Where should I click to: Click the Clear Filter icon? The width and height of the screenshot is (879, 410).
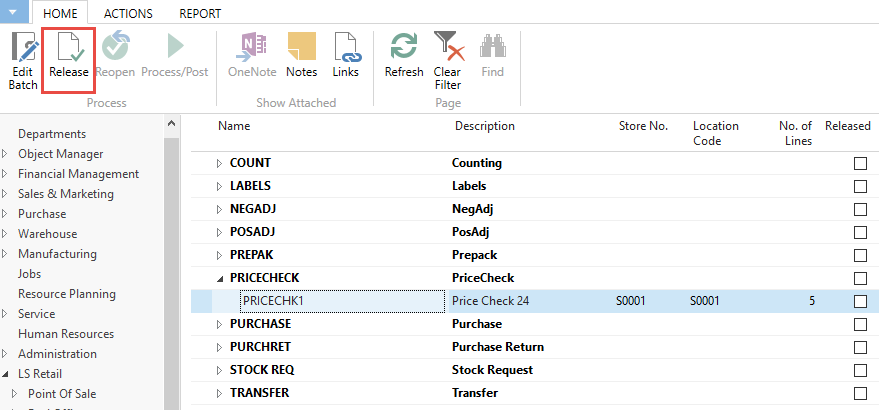coord(447,48)
